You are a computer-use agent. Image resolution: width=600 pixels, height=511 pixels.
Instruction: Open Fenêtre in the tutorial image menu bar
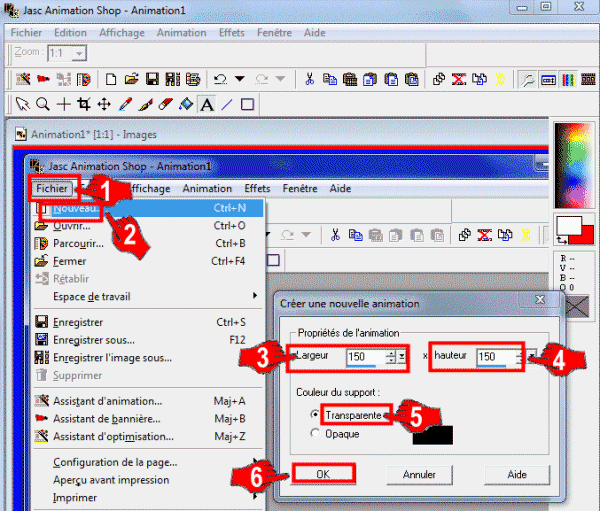pos(300,188)
